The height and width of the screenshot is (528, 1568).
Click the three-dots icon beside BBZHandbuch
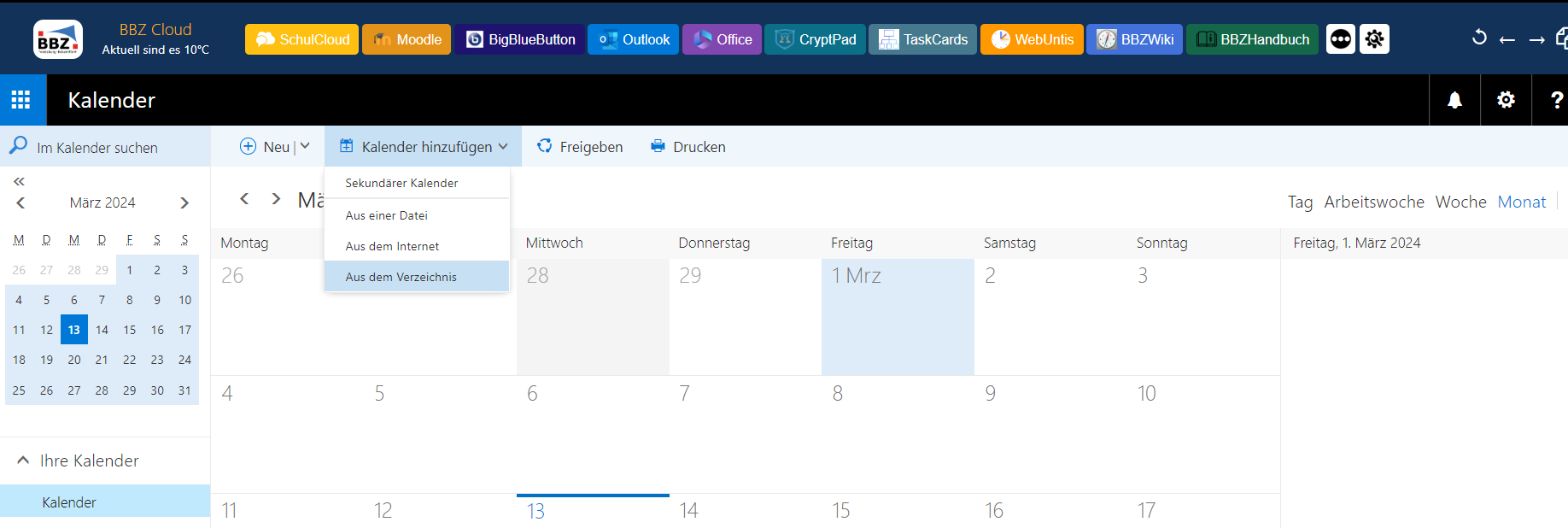(x=1341, y=39)
